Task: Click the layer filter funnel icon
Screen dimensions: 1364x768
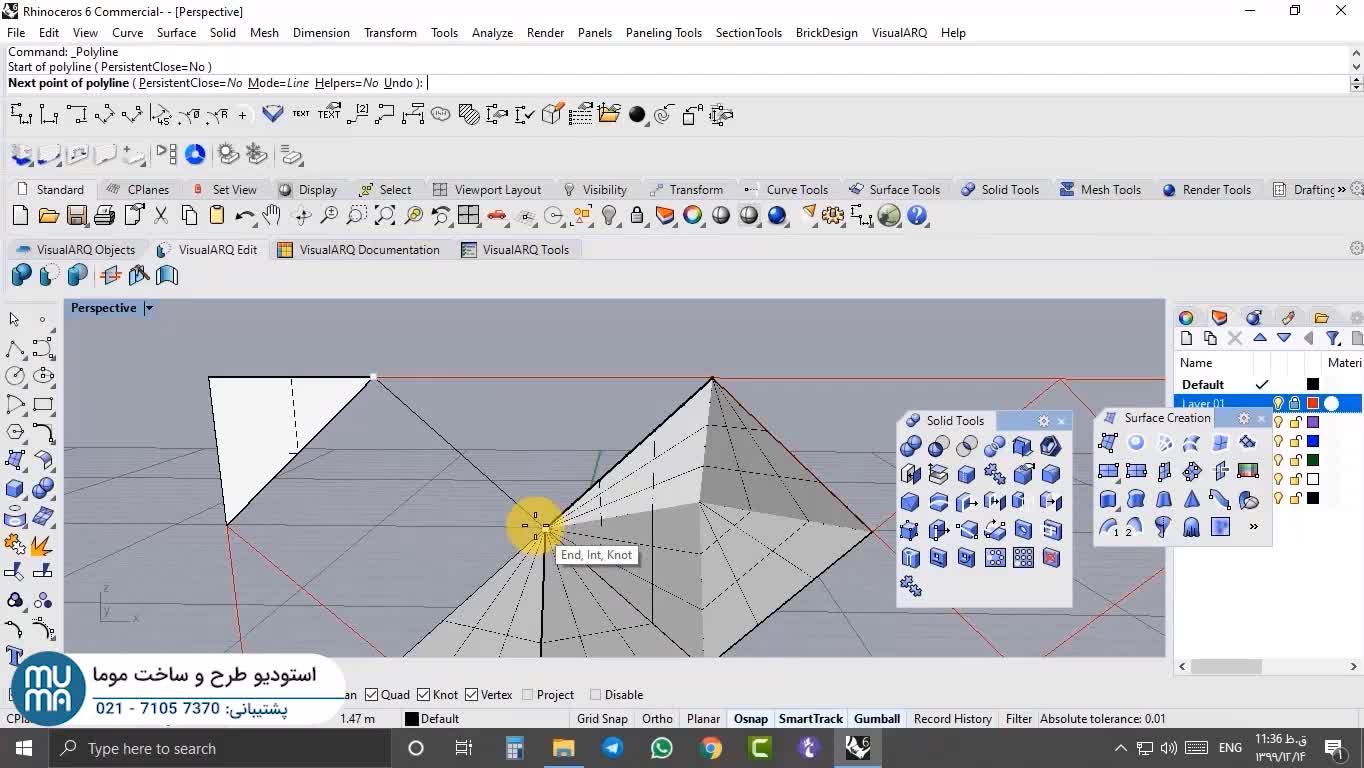Action: click(x=1333, y=338)
